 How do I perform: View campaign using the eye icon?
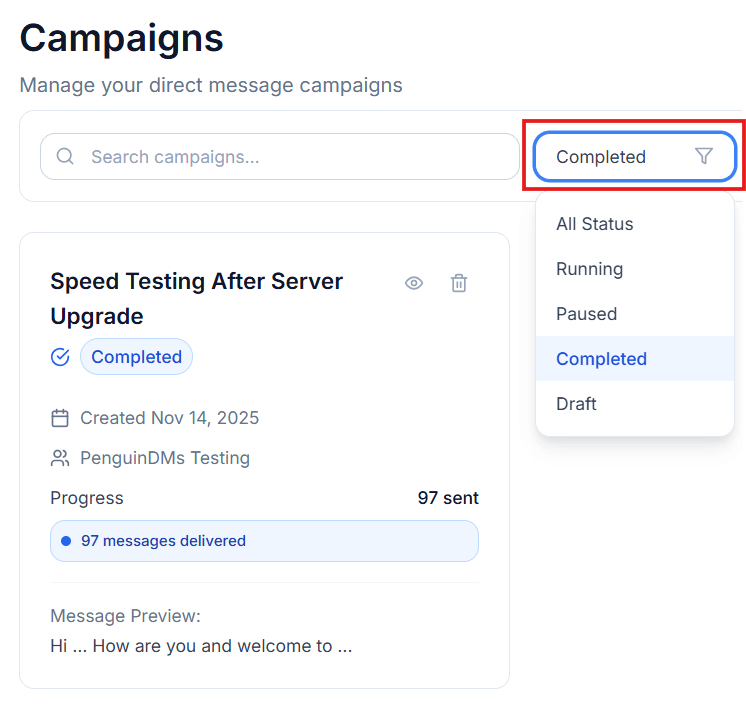pos(414,283)
